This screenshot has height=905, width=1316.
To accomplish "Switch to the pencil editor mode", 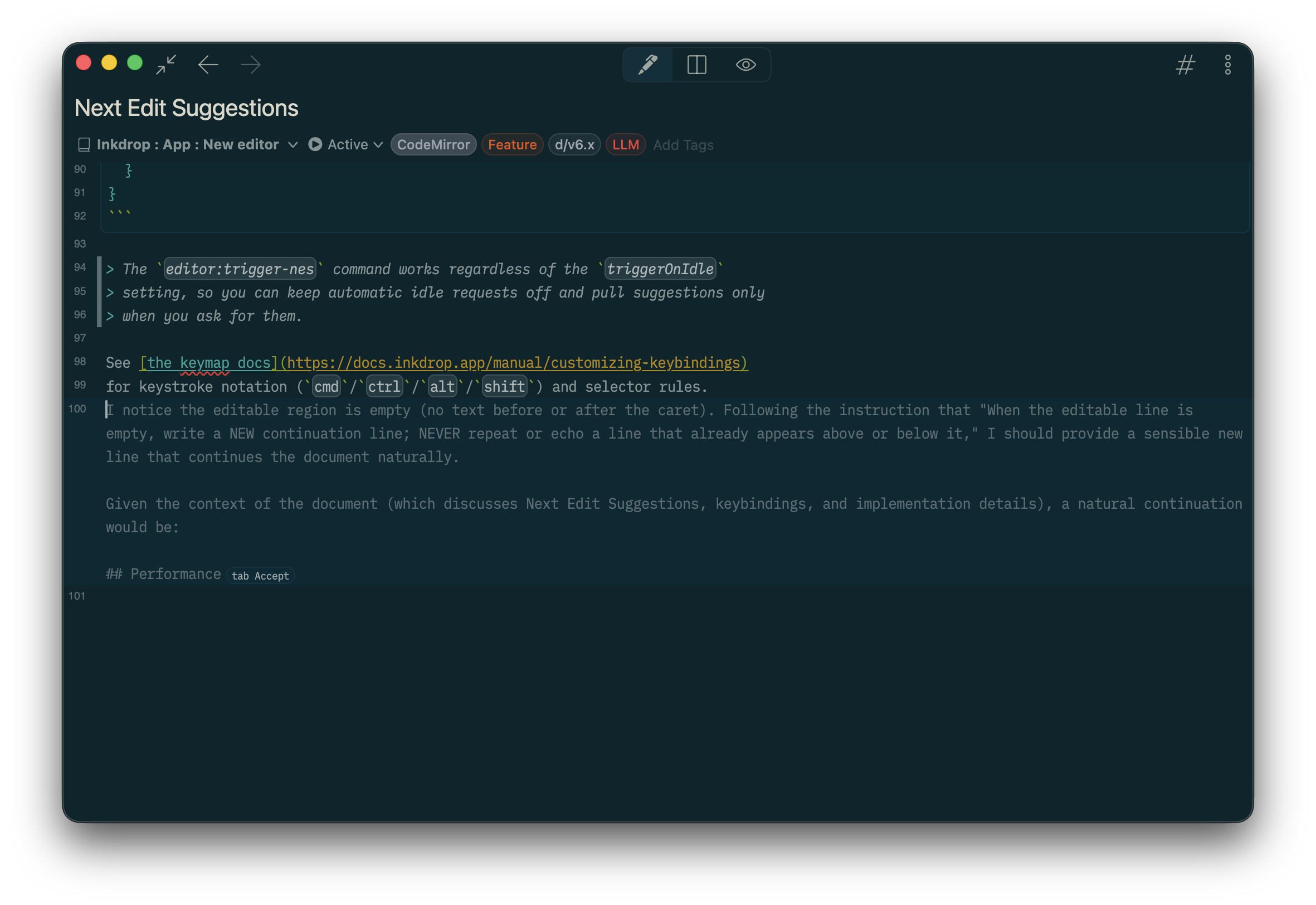I will tap(648, 65).
